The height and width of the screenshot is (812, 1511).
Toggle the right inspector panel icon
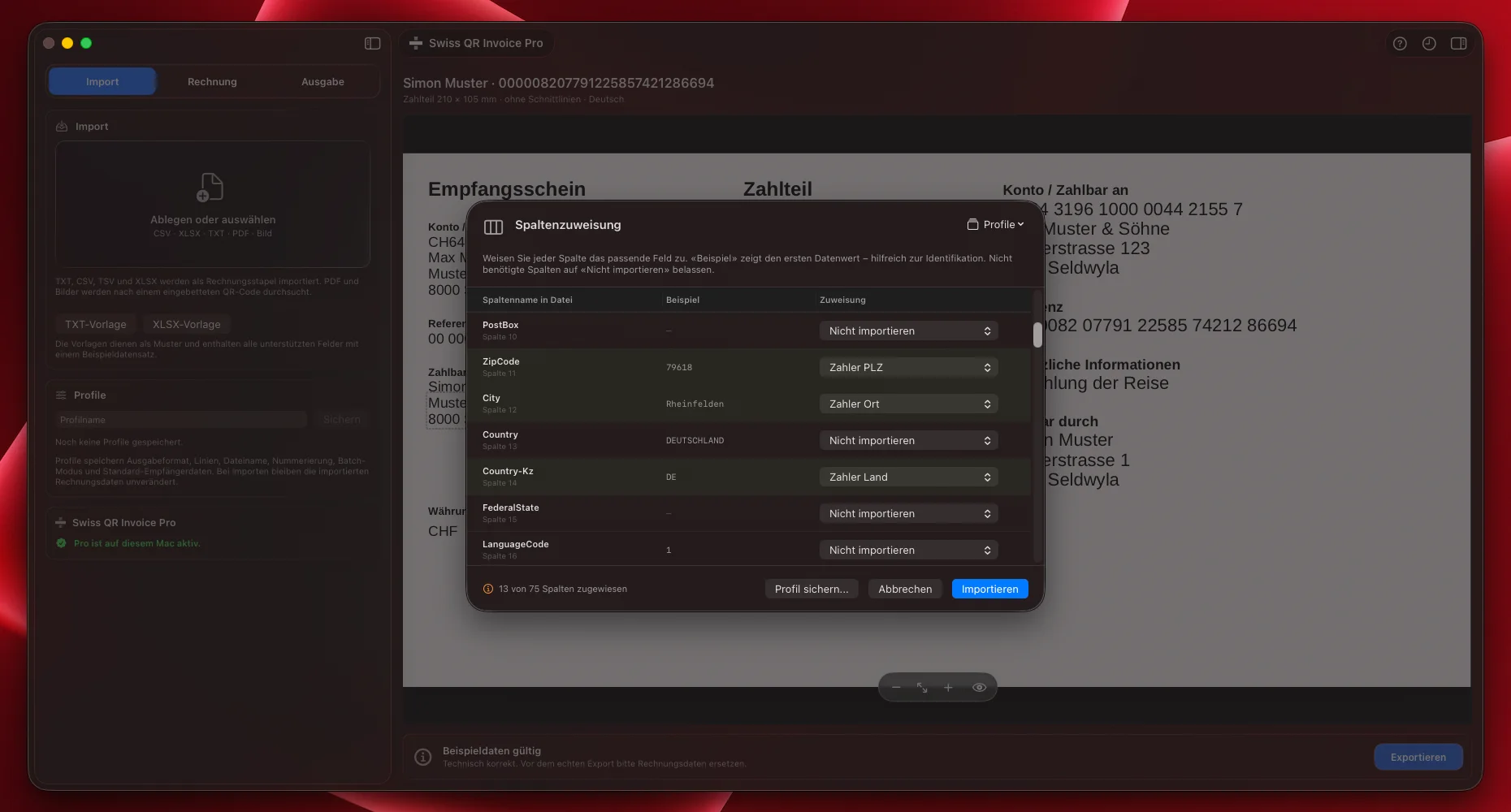pos(1459,44)
